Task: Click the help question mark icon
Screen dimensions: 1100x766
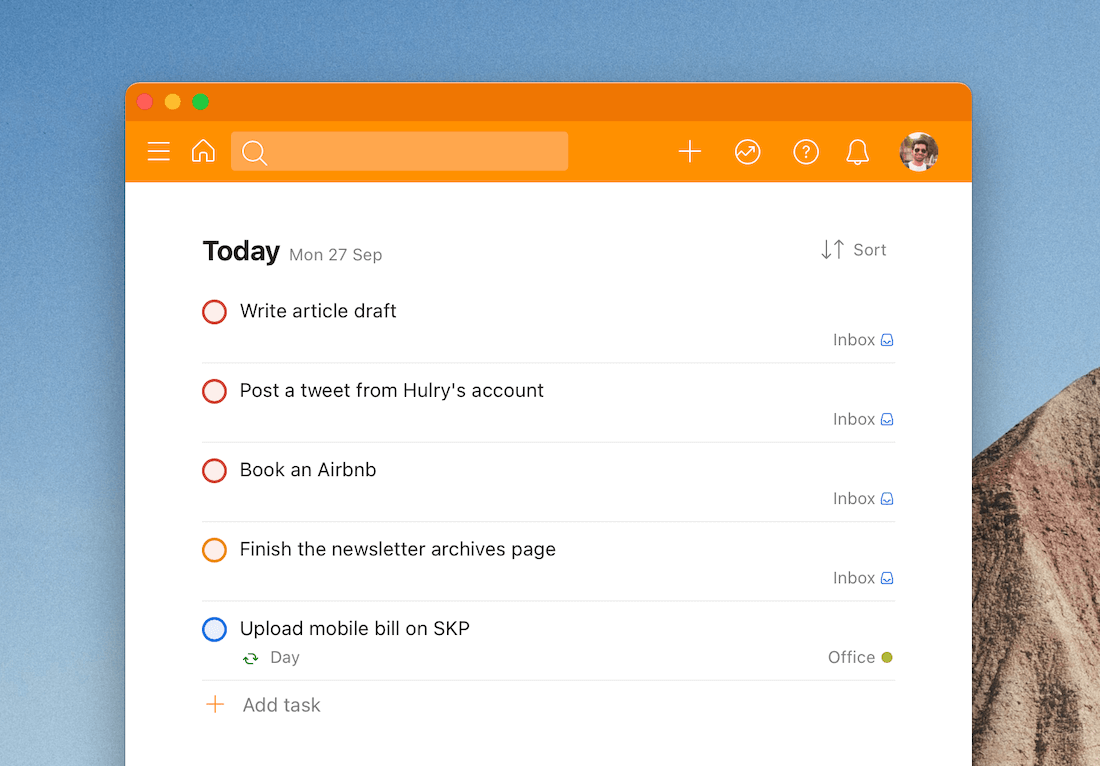Action: [x=806, y=151]
